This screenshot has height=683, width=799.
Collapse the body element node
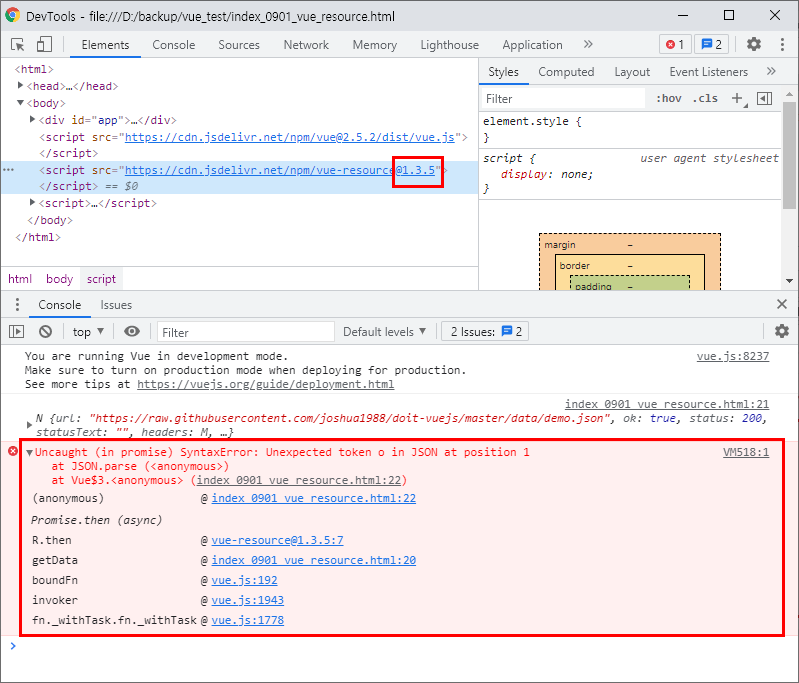[20, 102]
